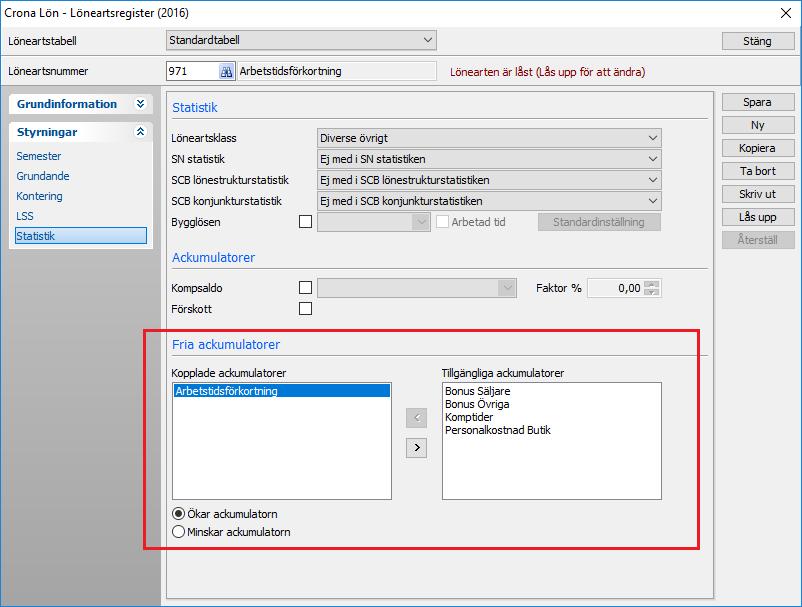Select Bonus Säljare in available accumulators
The height and width of the screenshot is (607, 802).
tap(477, 391)
